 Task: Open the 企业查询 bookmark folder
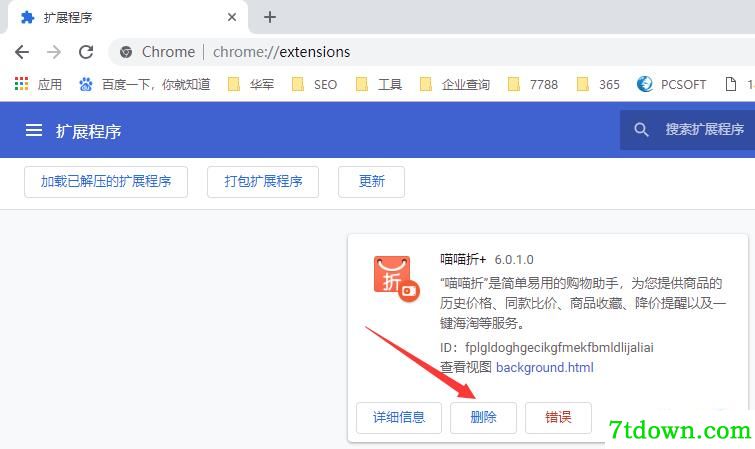pyautogui.click(x=455, y=84)
